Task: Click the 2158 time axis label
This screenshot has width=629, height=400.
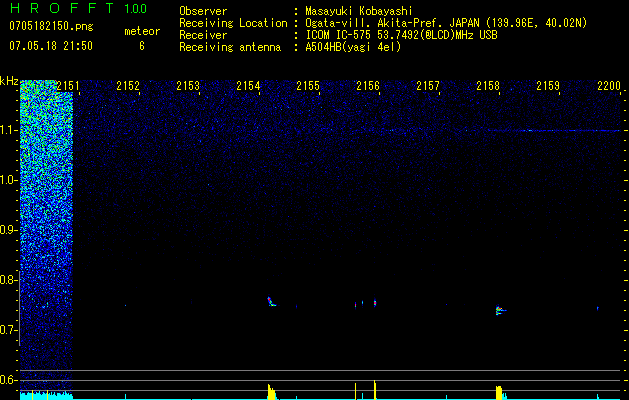Action: [488, 86]
